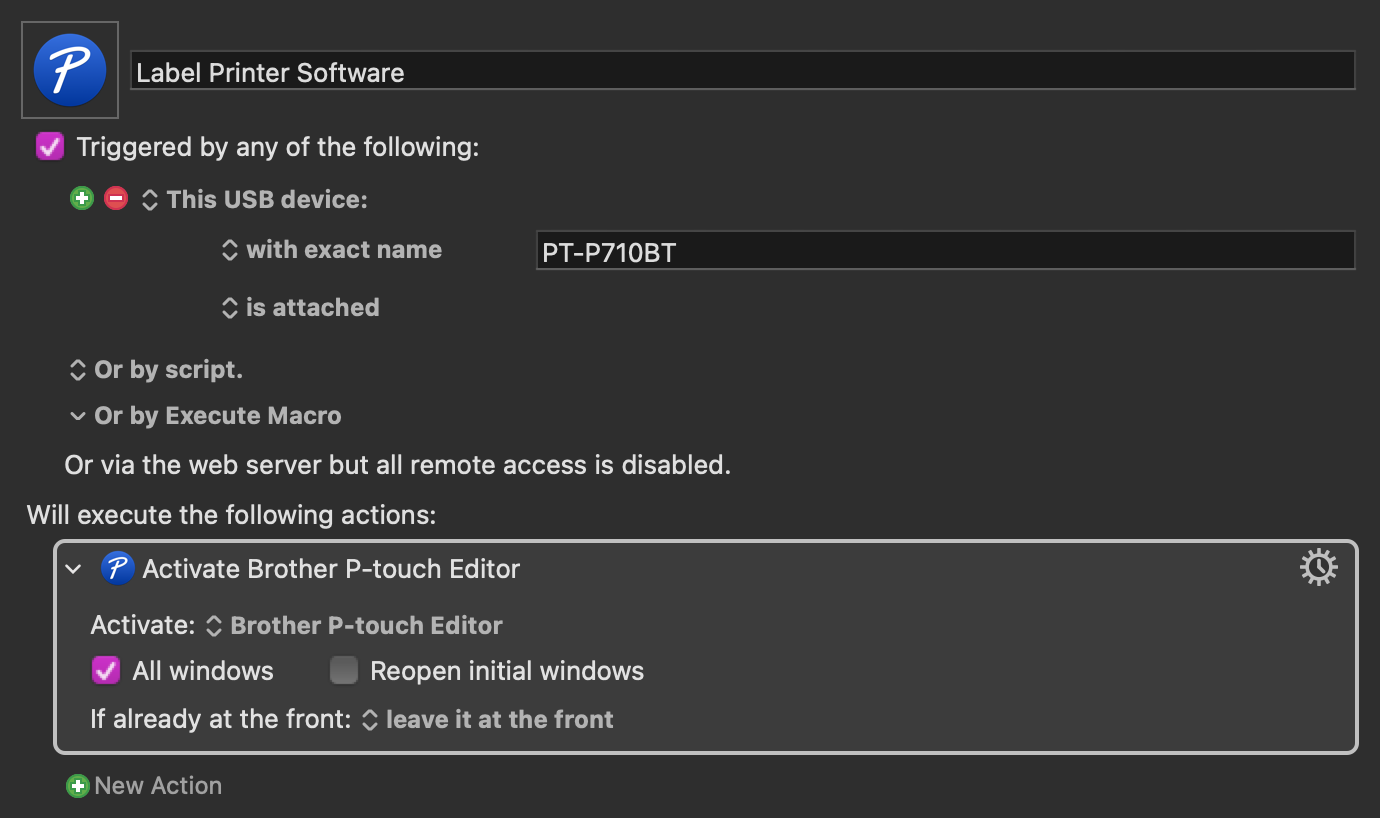Click the Brother P-touch Editor icon in the action
The height and width of the screenshot is (818, 1380).
tap(117, 568)
